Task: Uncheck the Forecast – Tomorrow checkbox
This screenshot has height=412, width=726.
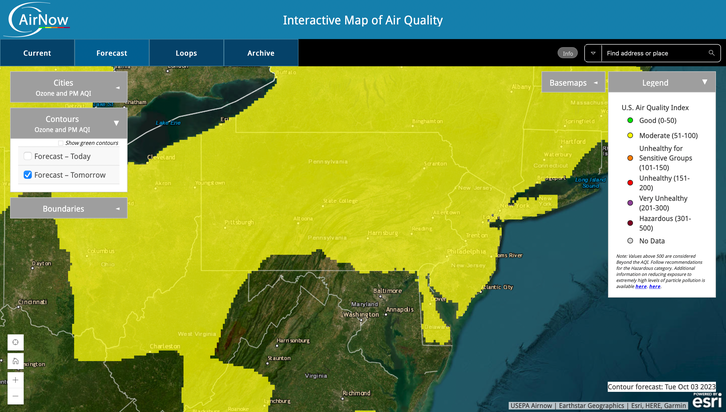Action: [28, 175]
